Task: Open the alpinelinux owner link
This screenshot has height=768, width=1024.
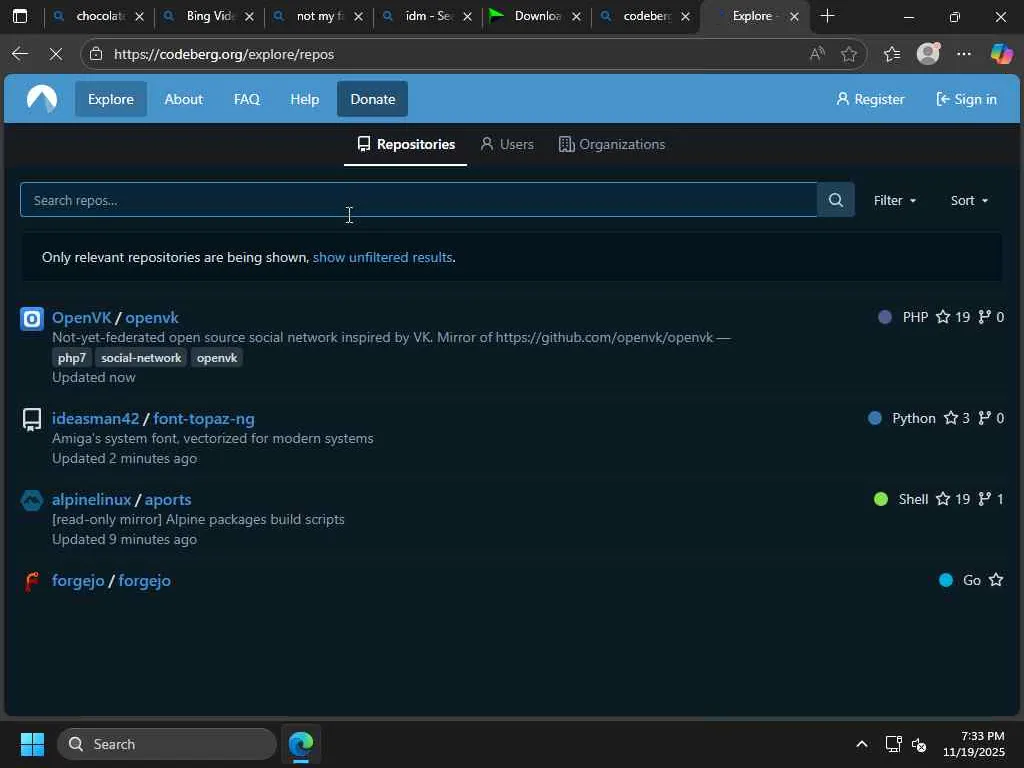Action: tap(91, 500)
